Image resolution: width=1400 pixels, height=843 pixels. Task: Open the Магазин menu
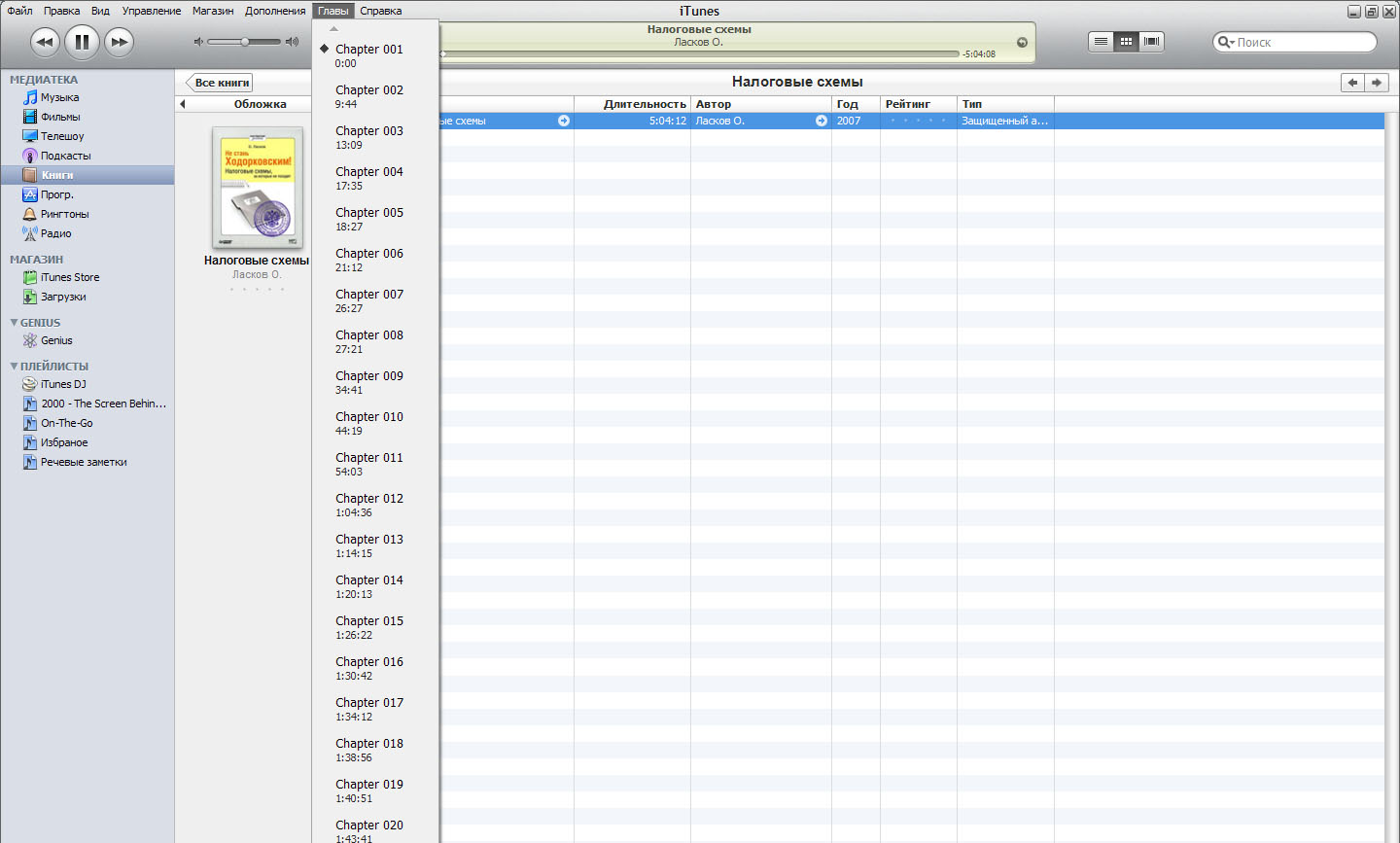point(213,11)
